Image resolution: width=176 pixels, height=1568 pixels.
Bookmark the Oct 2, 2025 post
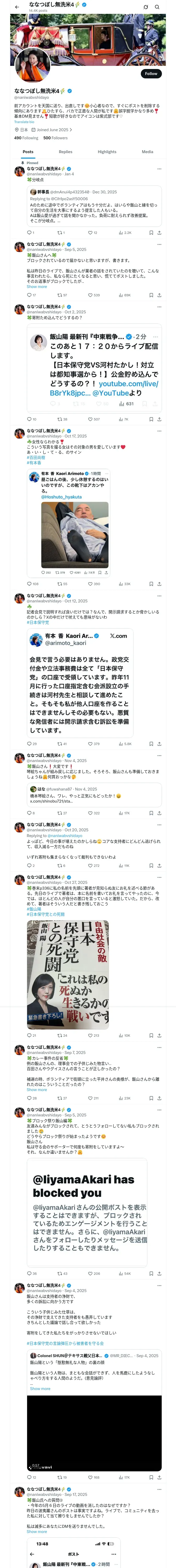pos(151,419)
